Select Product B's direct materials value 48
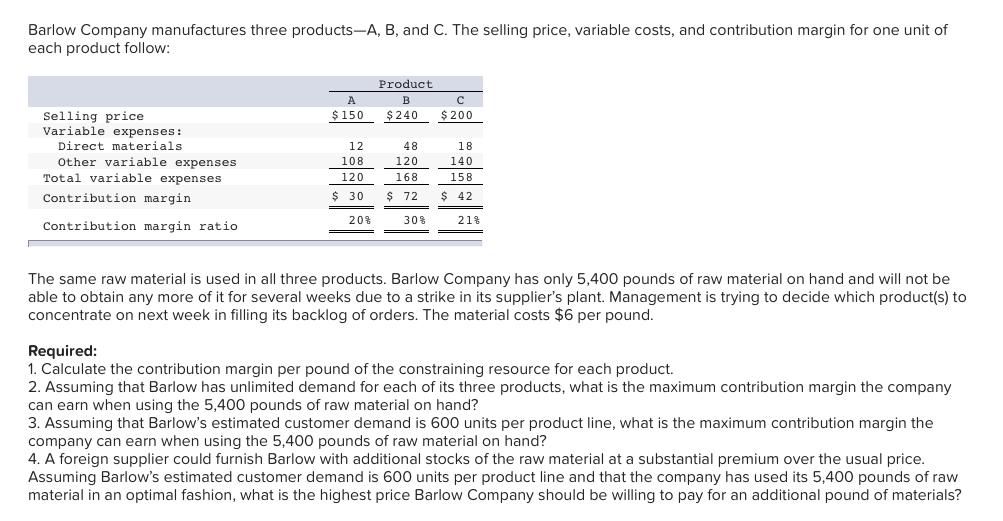The width and height of the screenshot is (1003, 521). pos(409,146)
